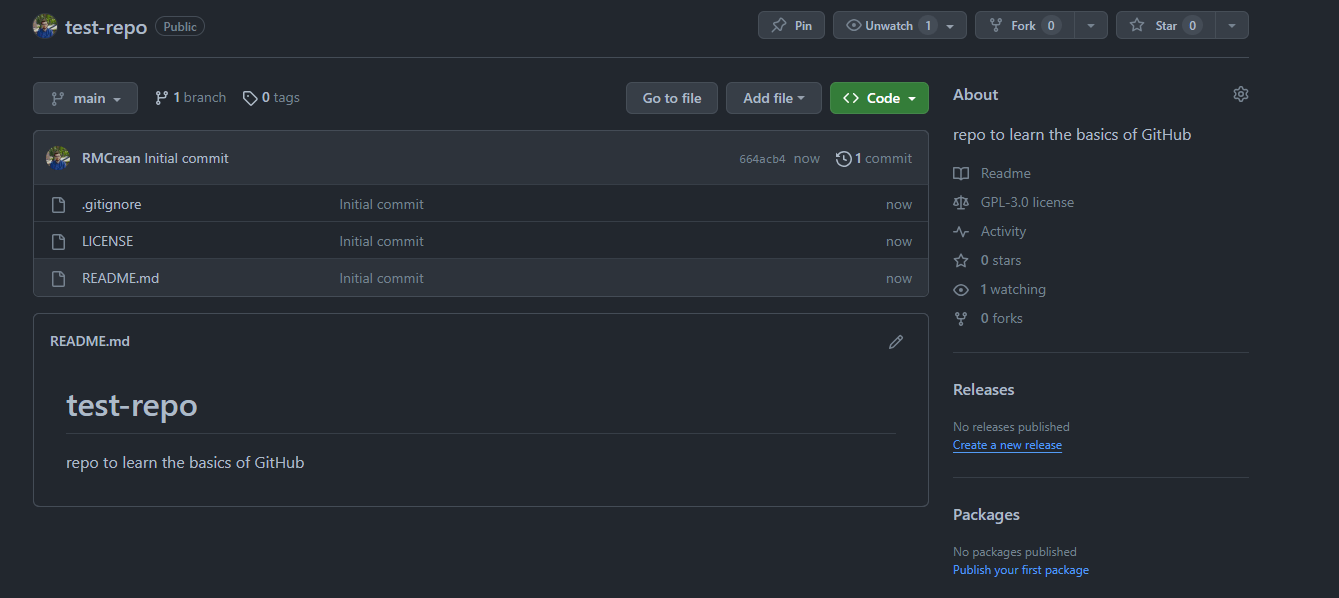Click the repo description text under About

coord(1072,134)
